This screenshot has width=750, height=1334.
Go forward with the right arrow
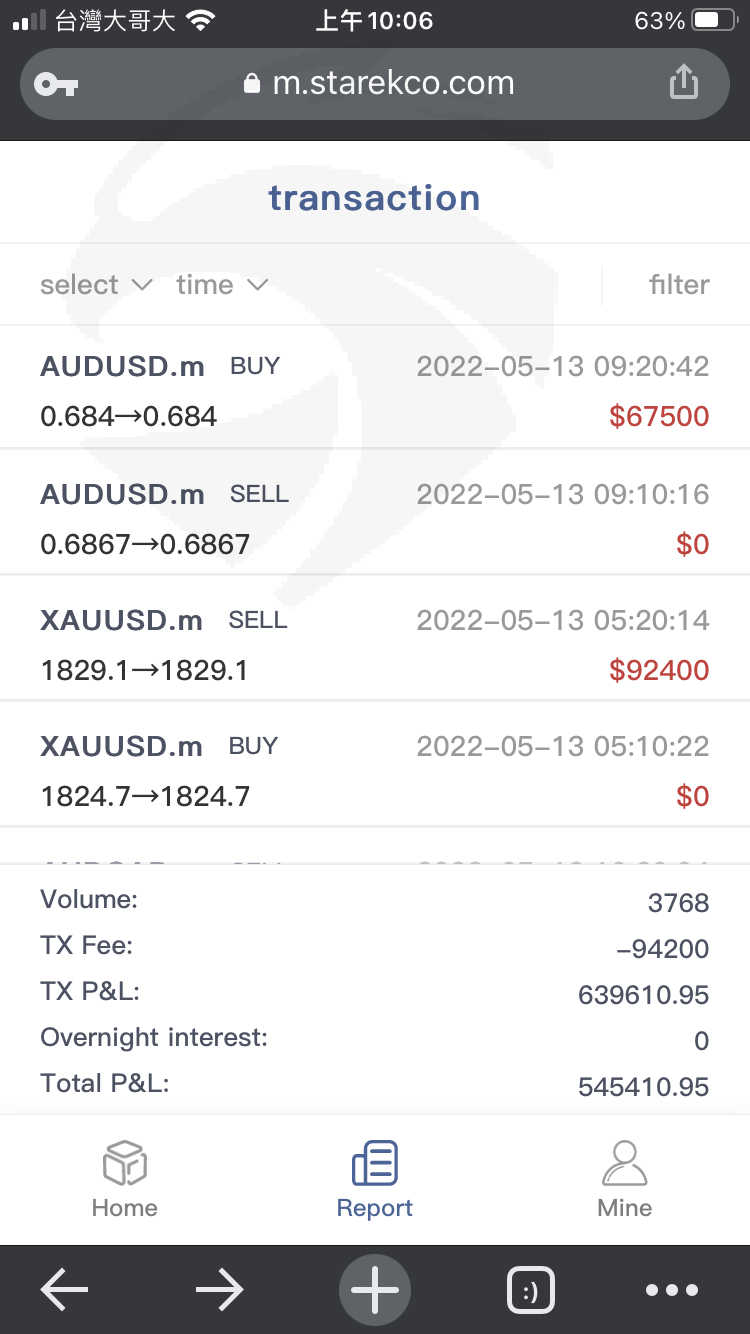(219, 1290)
